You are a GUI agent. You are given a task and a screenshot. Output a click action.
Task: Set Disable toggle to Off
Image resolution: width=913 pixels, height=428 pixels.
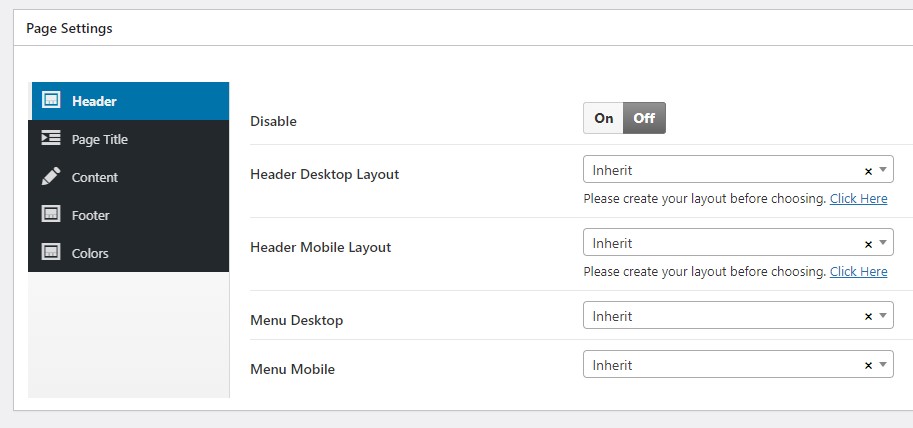pyautogui.click(x=644, y=118)
